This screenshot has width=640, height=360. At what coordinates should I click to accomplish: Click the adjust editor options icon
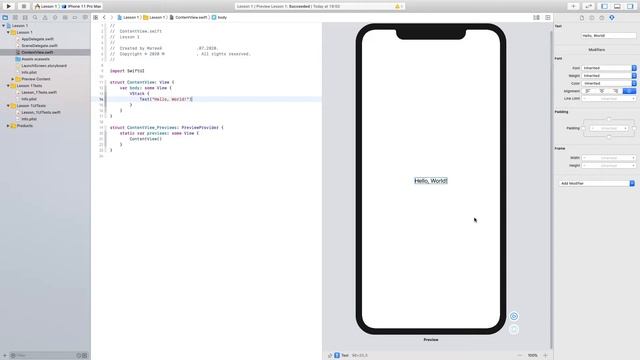point(536,18)
